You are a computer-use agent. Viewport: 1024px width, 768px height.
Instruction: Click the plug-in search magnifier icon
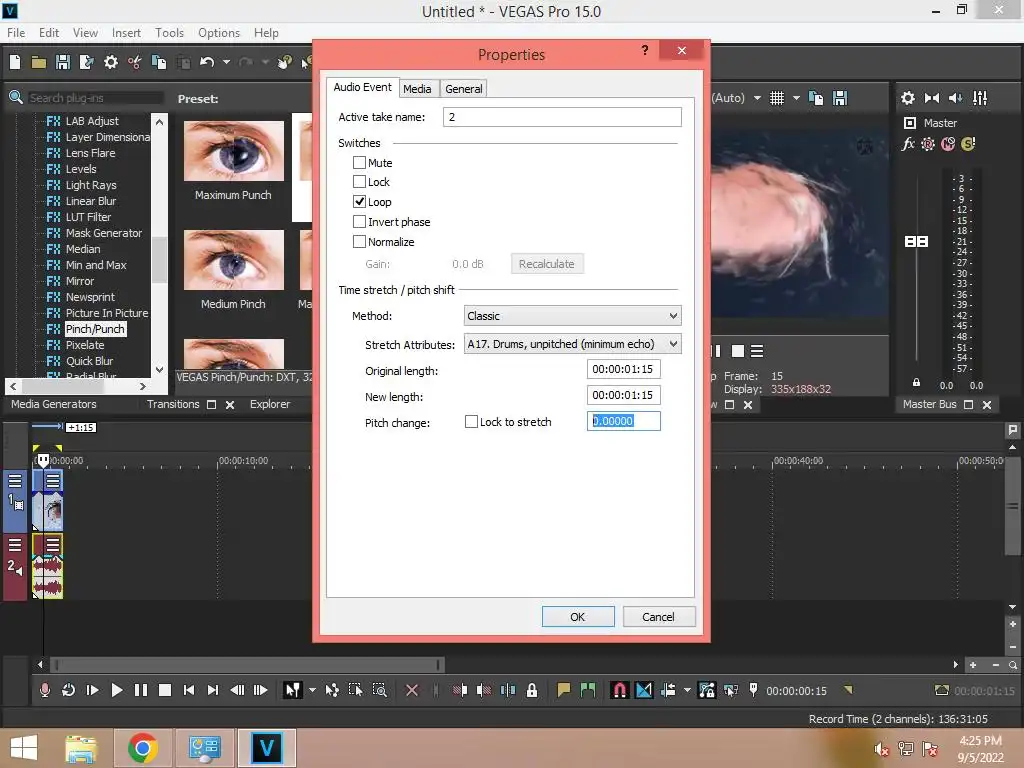[16, 97]
